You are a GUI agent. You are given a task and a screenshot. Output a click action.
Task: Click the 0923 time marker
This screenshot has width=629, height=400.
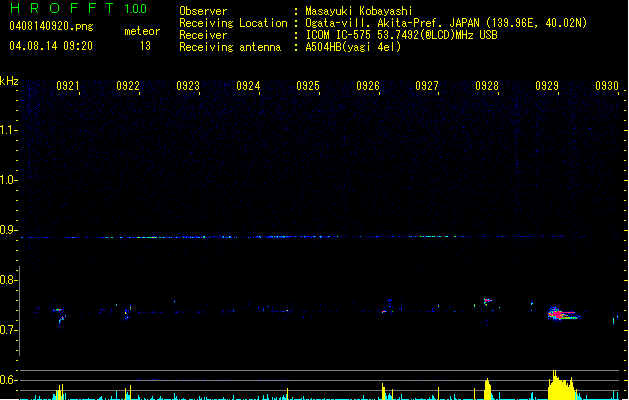(x=188, y=86)
